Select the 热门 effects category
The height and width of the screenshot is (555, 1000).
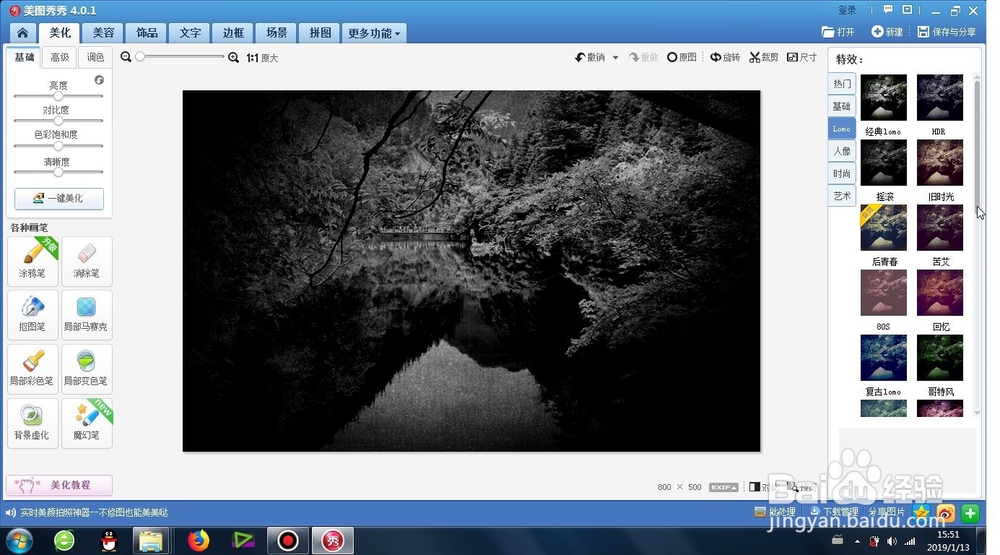click(x=842, y=84)
